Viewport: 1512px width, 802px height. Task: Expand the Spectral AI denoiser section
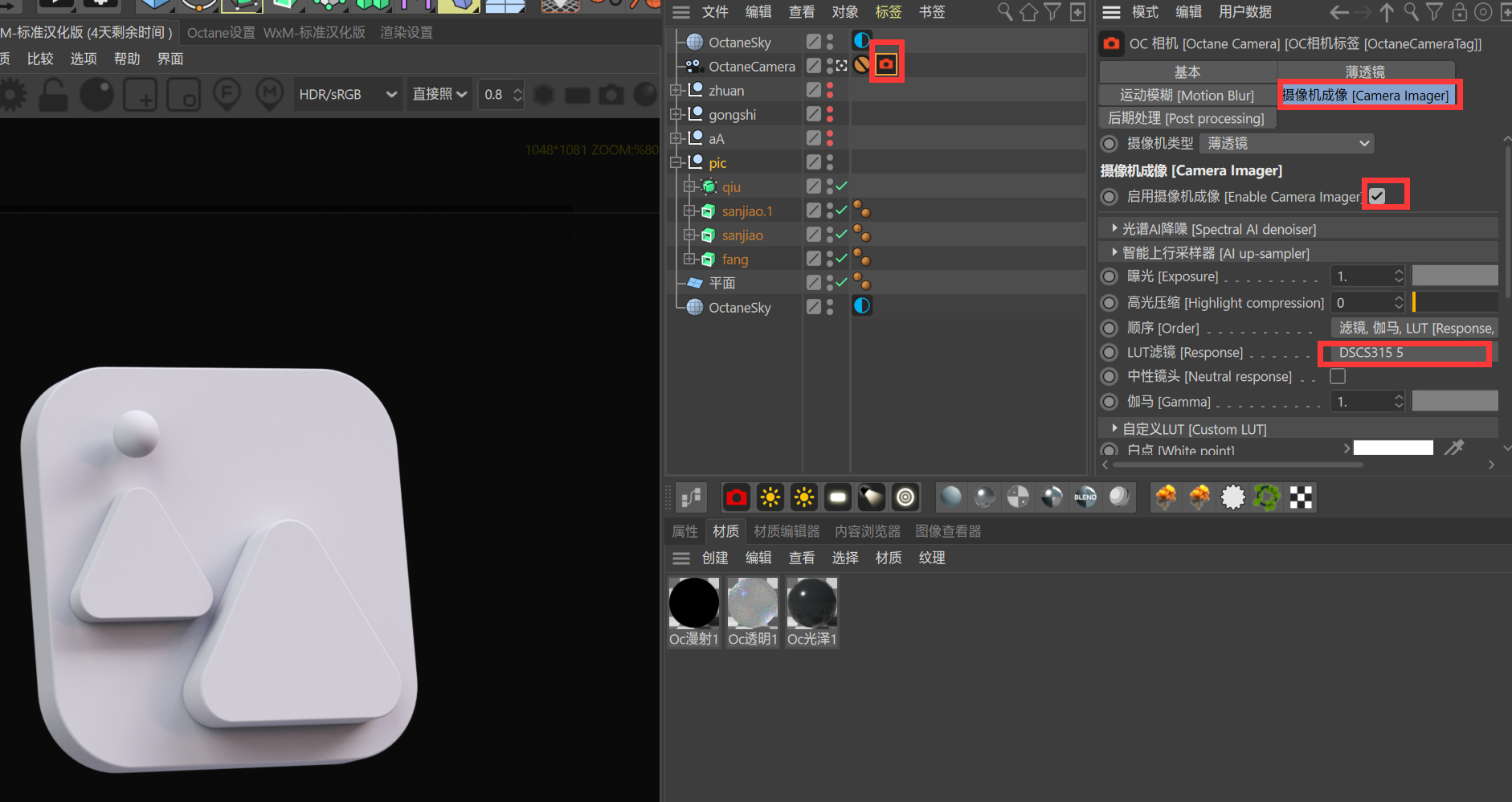(1114, 229)
